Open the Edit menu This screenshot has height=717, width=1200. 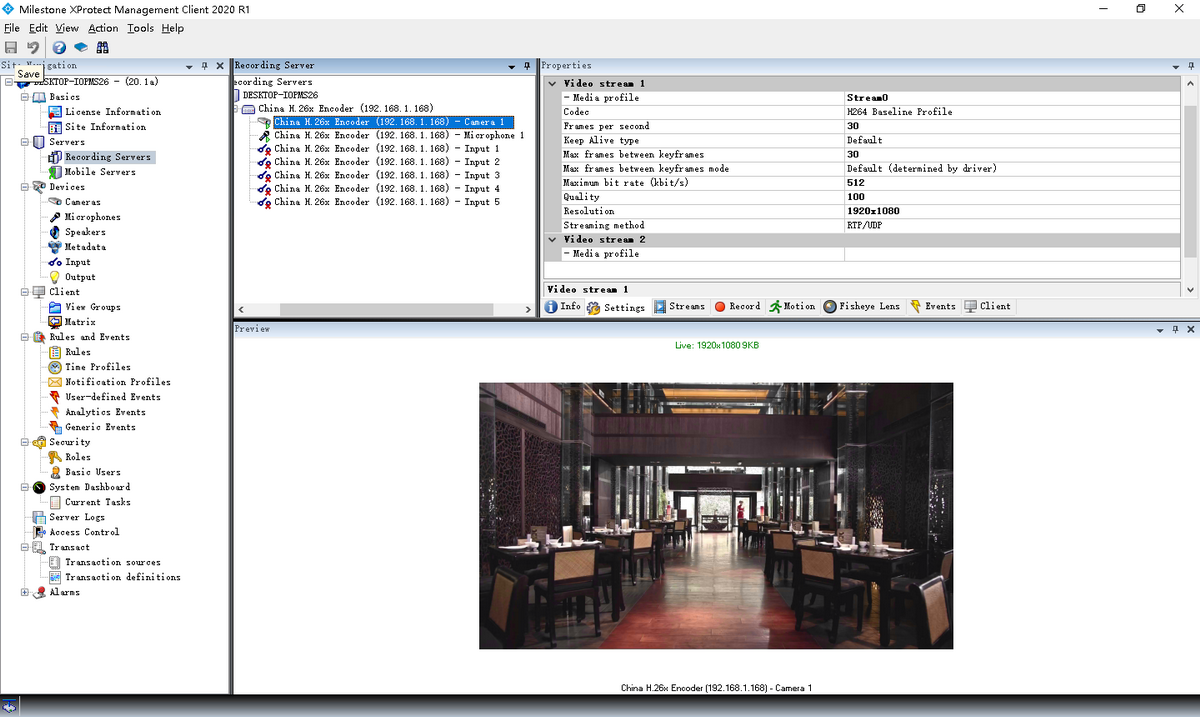pyautogui.click(x=38, y=28)
